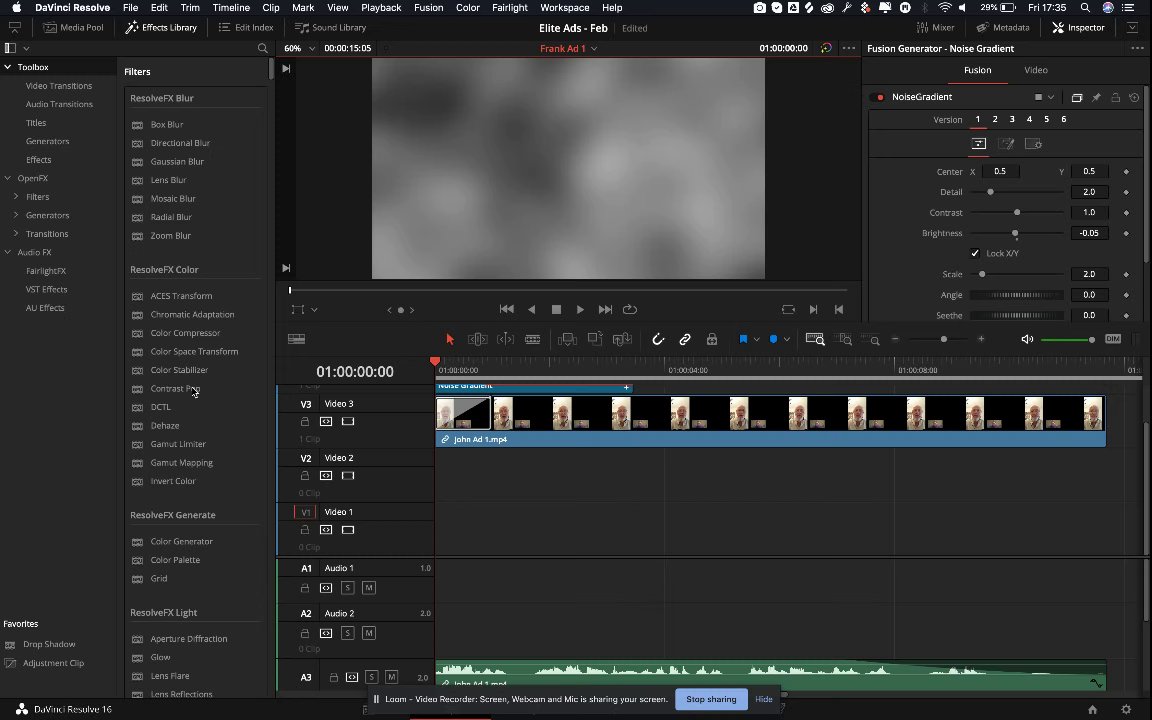Open the Media Pool panel
The height and width of the screenshot is (720, 1152).
click(73, 27)
